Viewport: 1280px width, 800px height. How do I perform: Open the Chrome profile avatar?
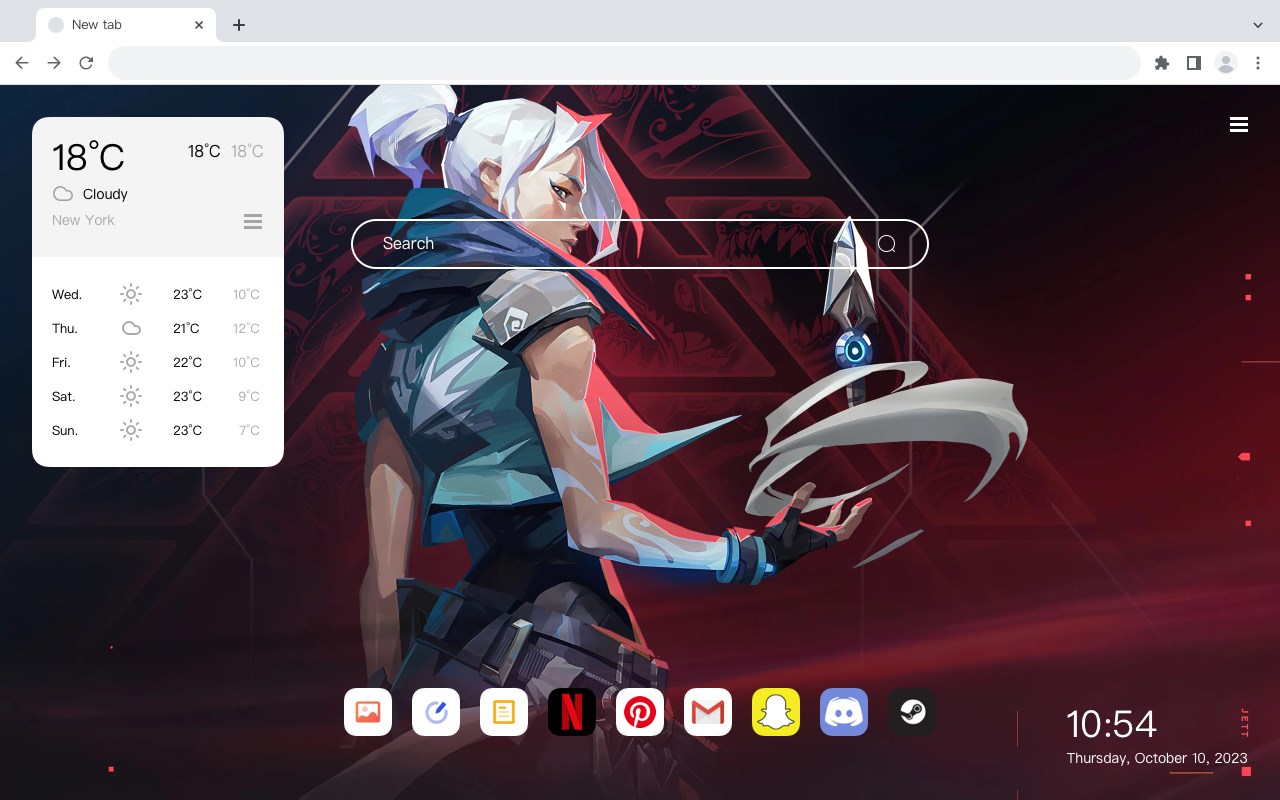pos(1226,63)
